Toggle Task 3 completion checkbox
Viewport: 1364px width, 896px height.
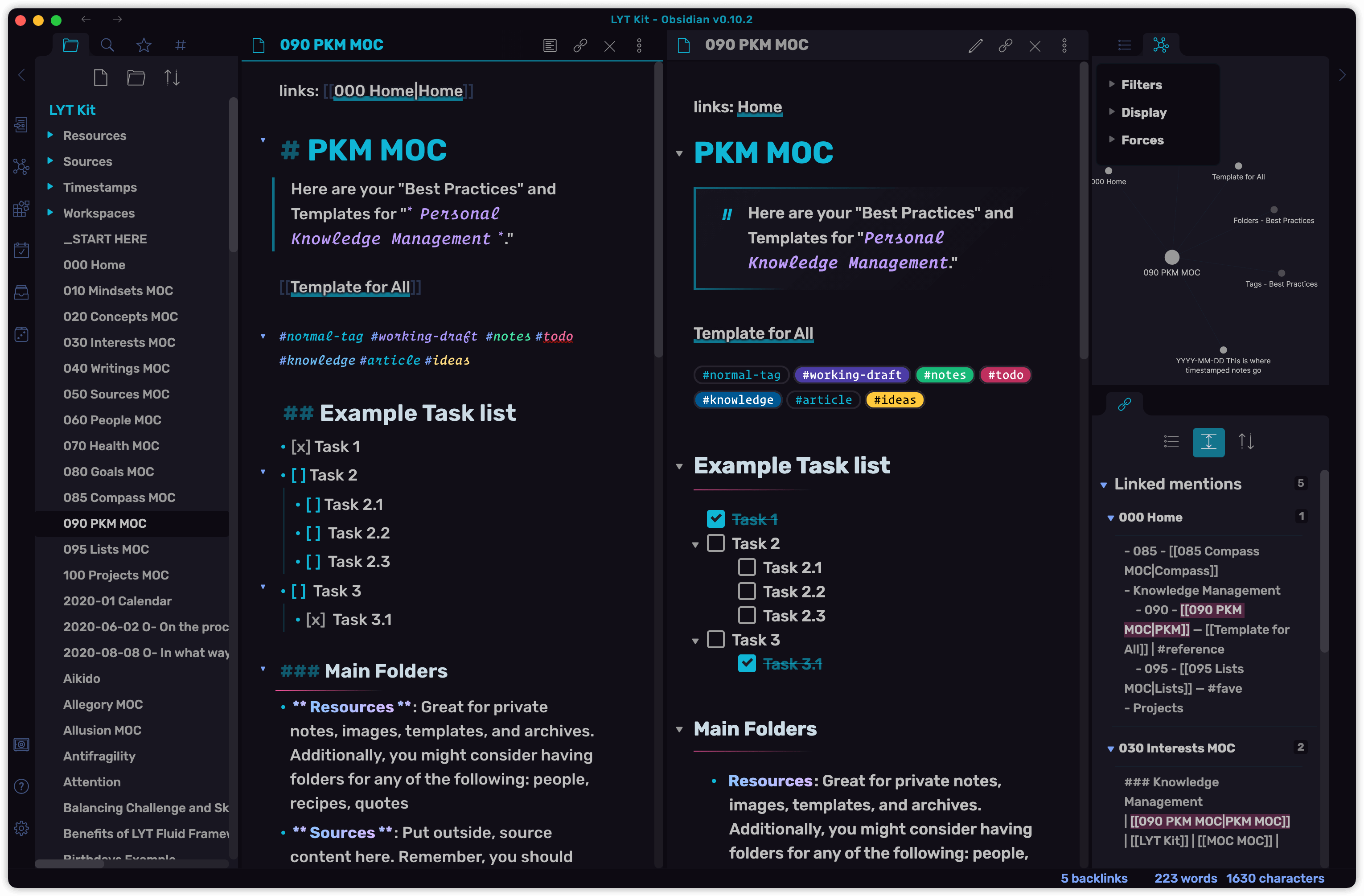click(715, 639)
